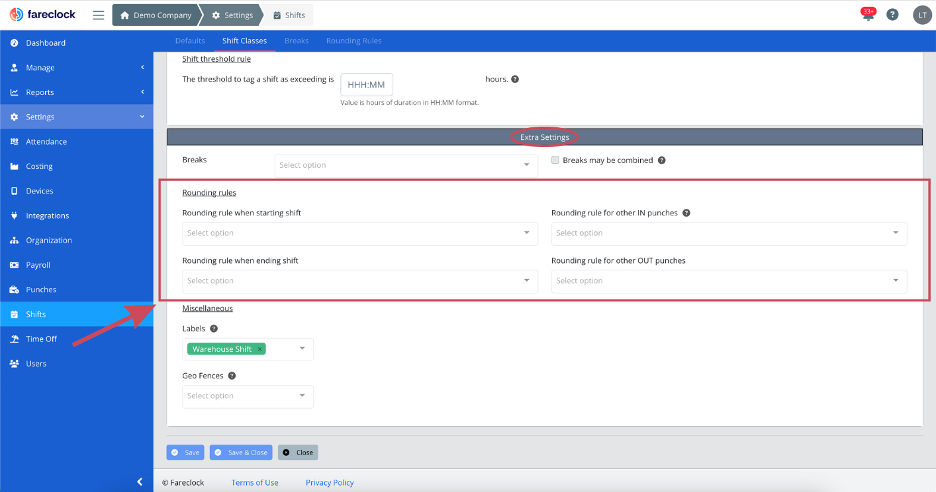Click help icon for other IN punches
This screenshot has width=936, height=492.
686,213
